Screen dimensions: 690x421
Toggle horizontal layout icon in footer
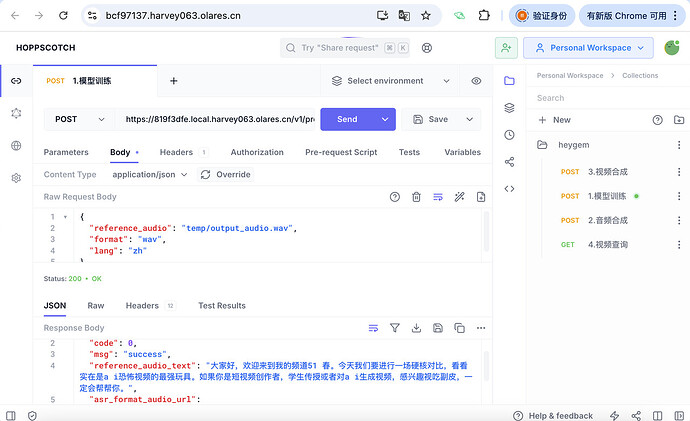coord(657,416)
